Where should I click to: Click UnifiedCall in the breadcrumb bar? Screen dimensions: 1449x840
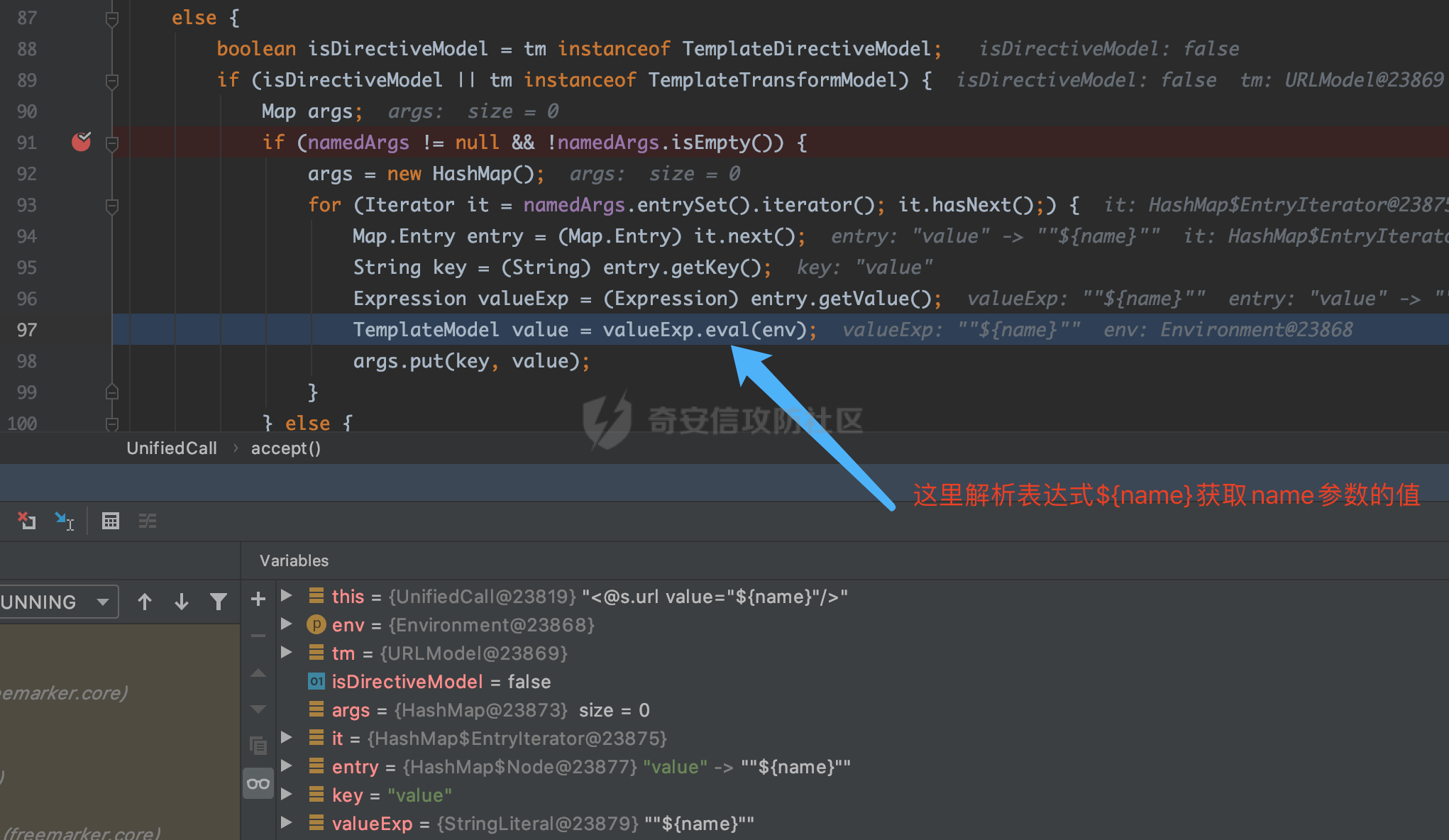172,448
